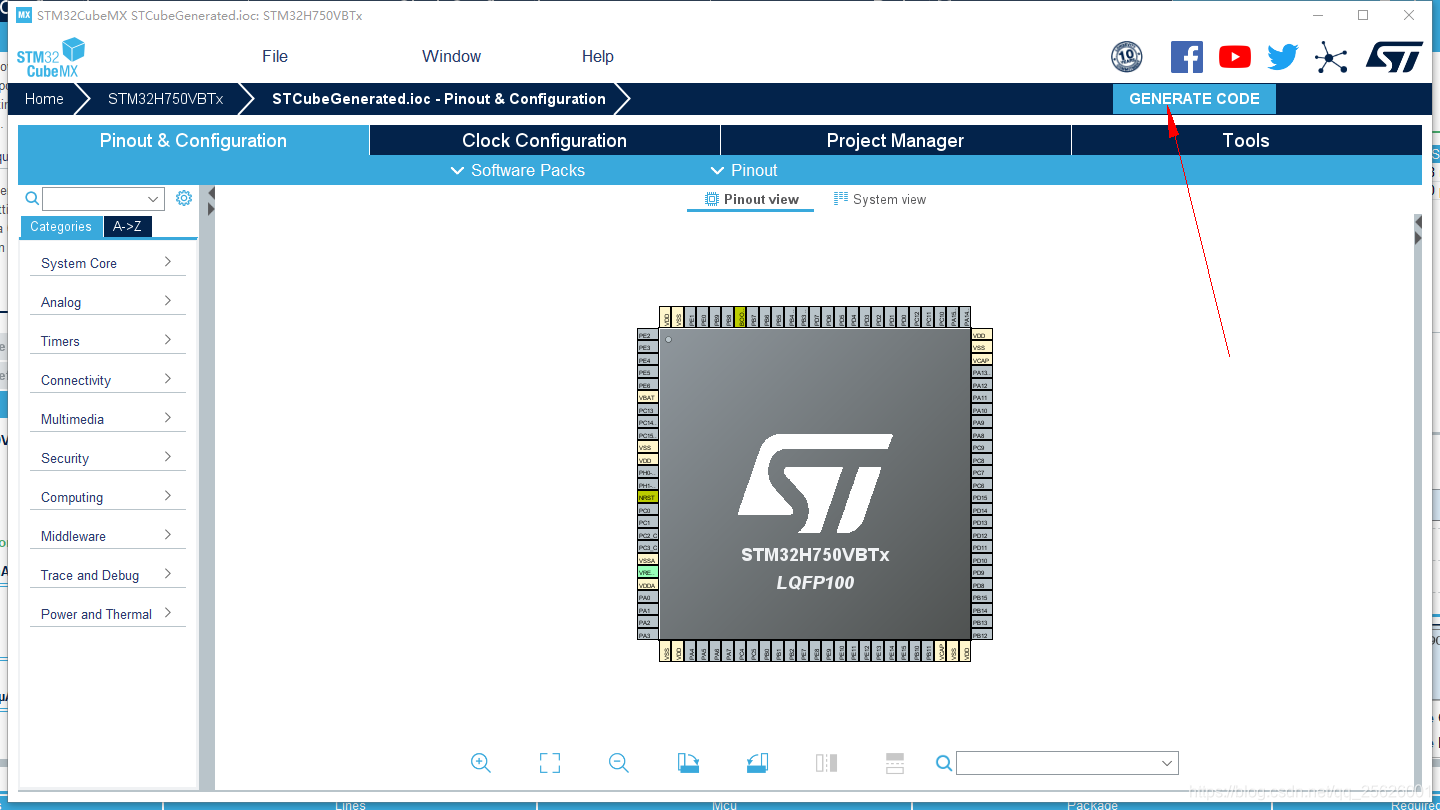Select the NRST pin on the chip
The width and height of the screenshot is (1440, 810).
648,497
